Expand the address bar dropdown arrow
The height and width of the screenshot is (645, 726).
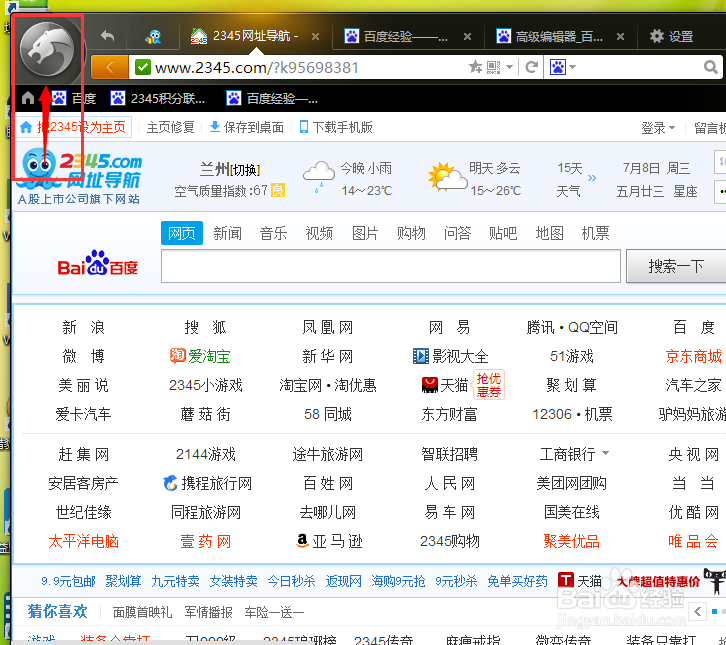click(x=509, y=68)
